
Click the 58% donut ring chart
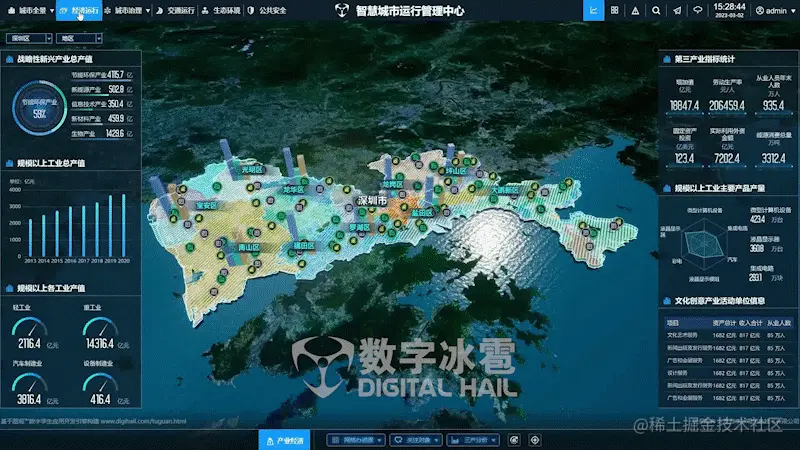click(39, 108)
